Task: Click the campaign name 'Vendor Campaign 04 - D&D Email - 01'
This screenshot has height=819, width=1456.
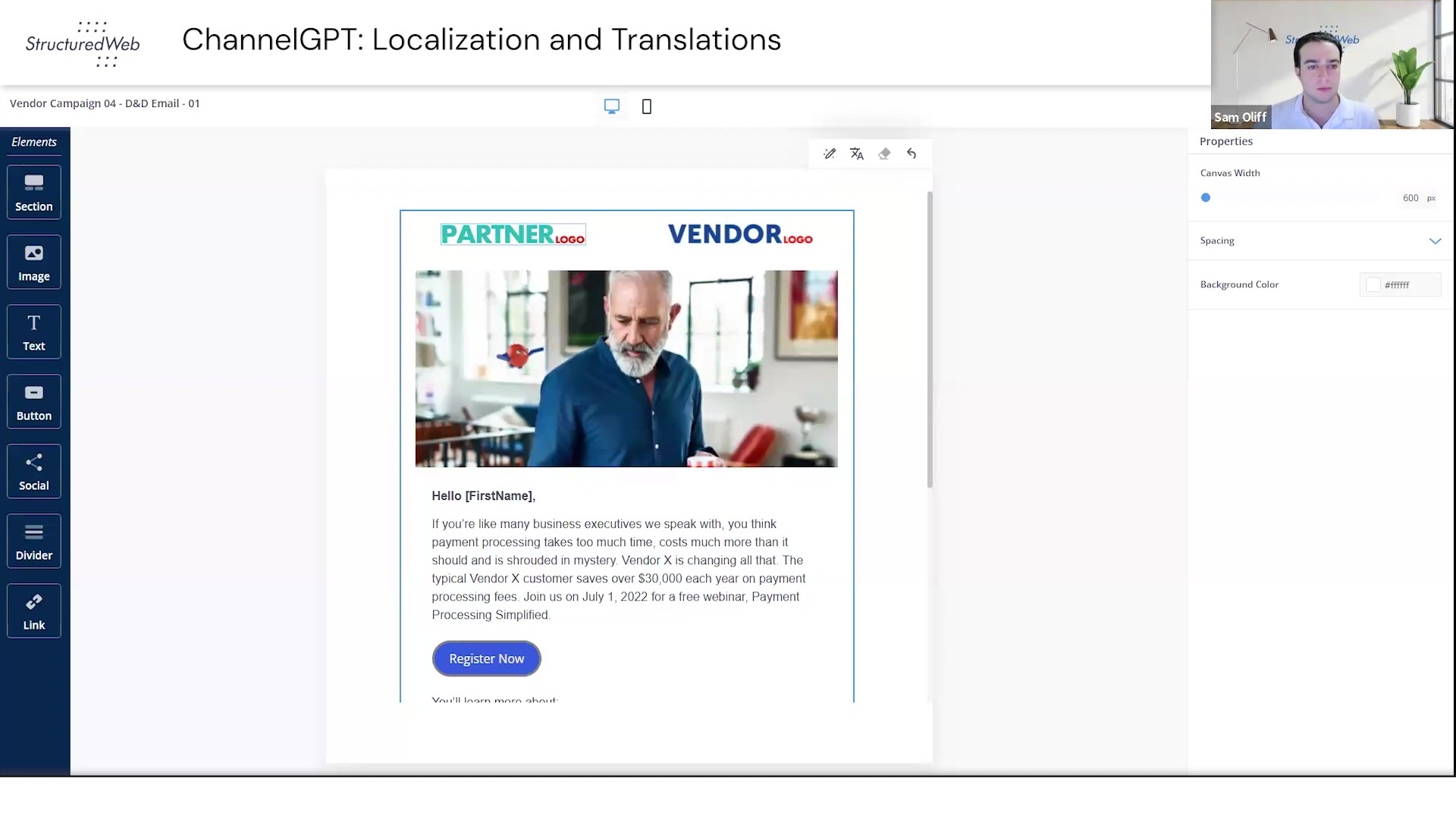Action: (x=105, y=104)
